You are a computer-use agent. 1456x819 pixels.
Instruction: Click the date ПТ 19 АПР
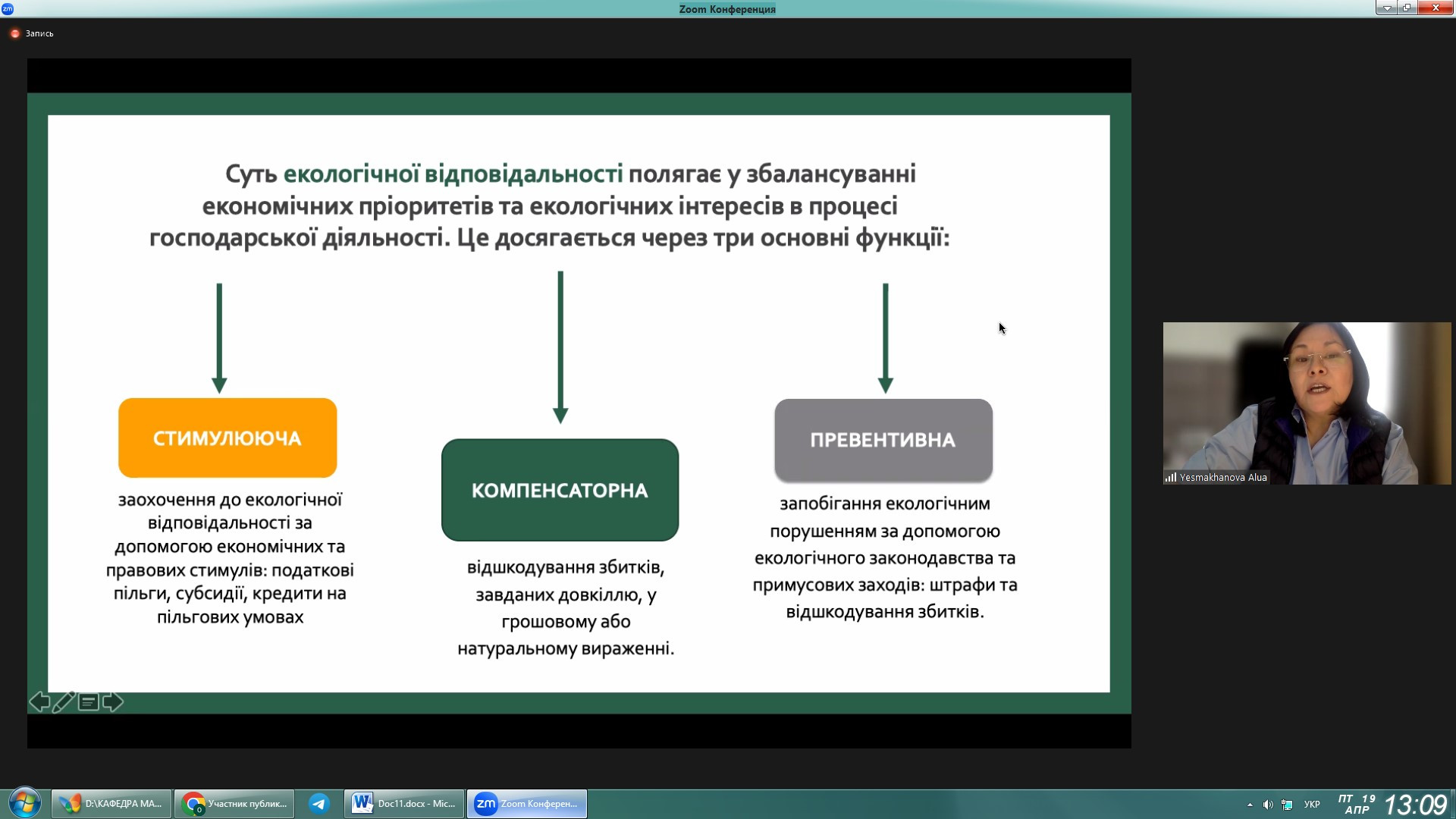[1357, 805]
